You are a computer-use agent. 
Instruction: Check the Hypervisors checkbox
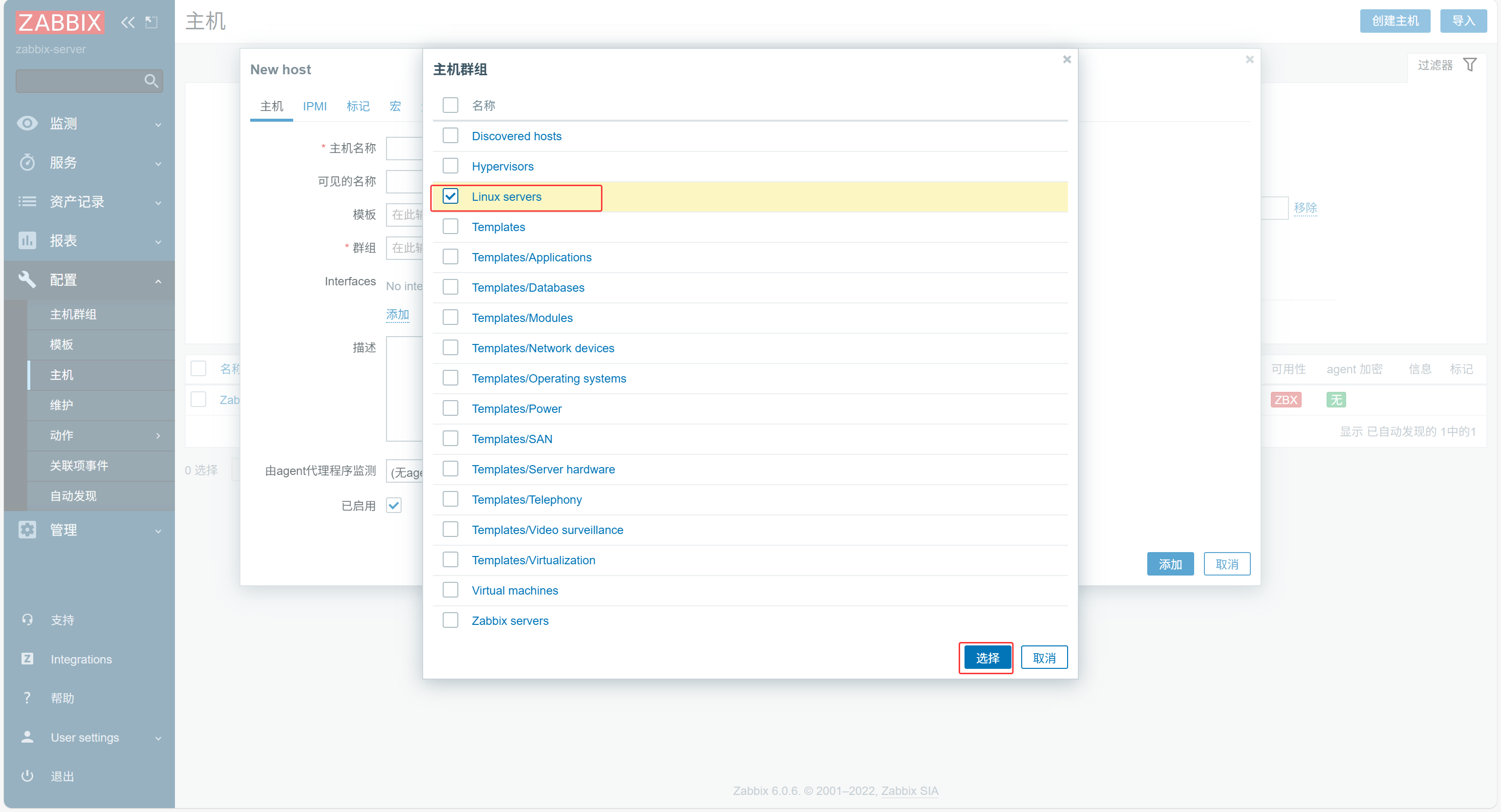450,166
